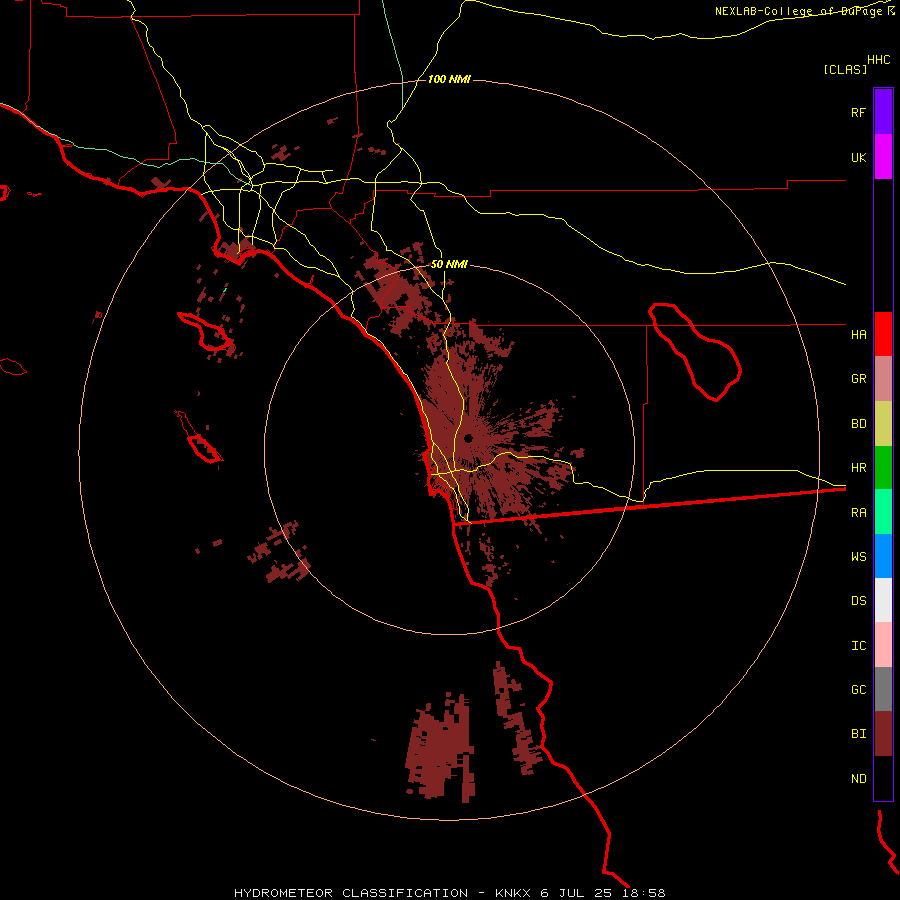Click the [CLAS] units label

coord(845,69)
